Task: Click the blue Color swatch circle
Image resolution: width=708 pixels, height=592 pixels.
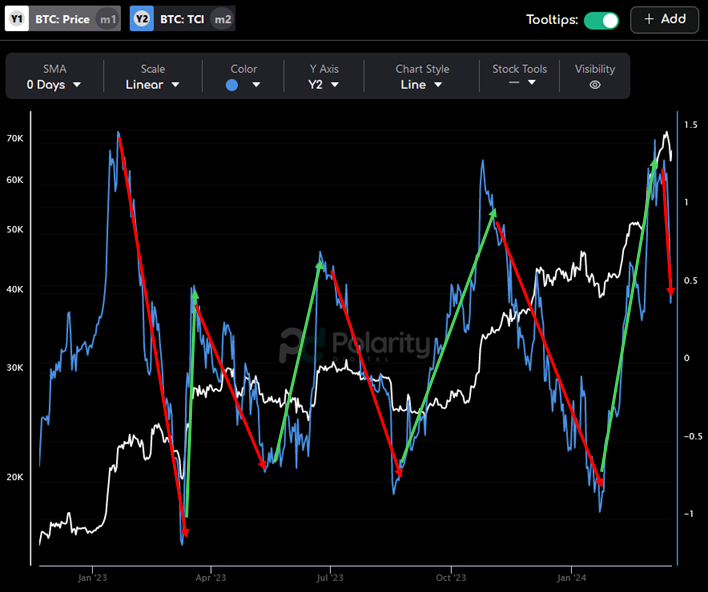Action: coord(232,85)
